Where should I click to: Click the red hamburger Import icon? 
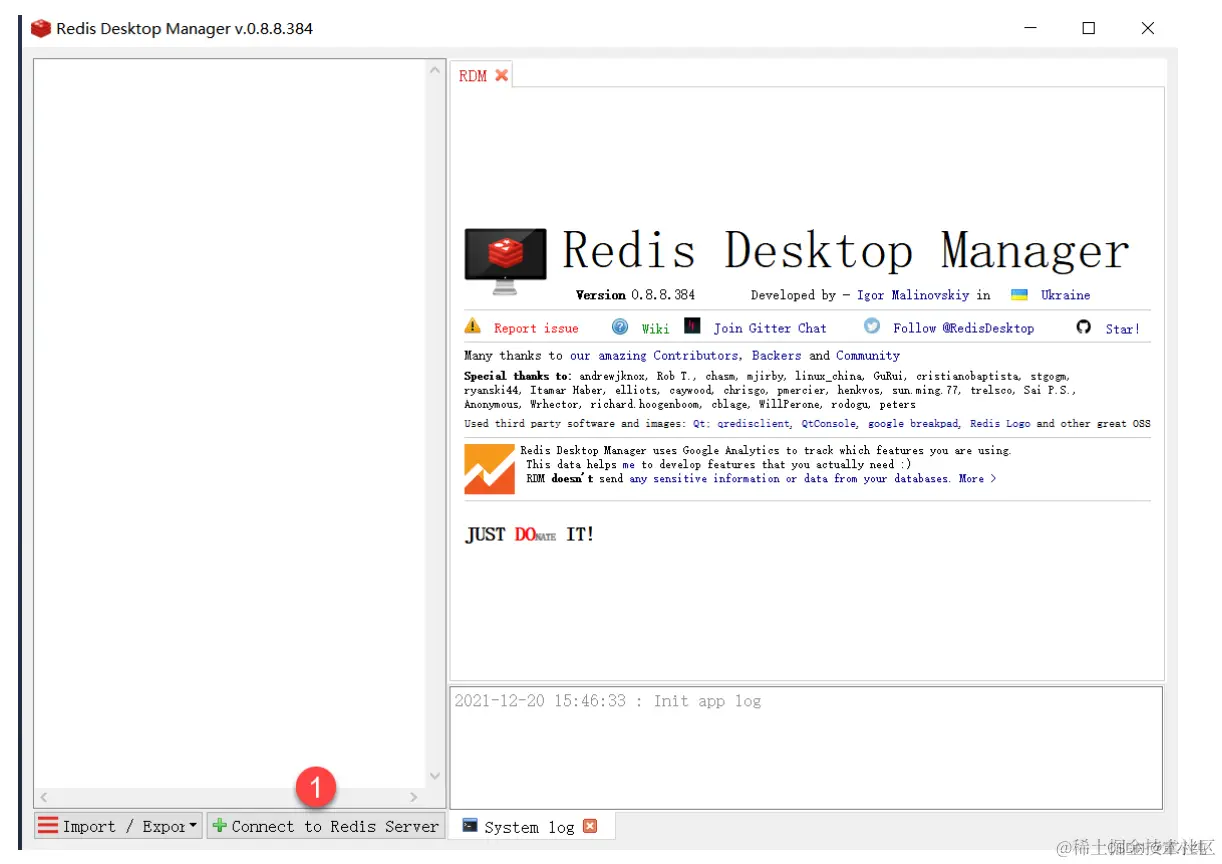(x=47, y=826)
